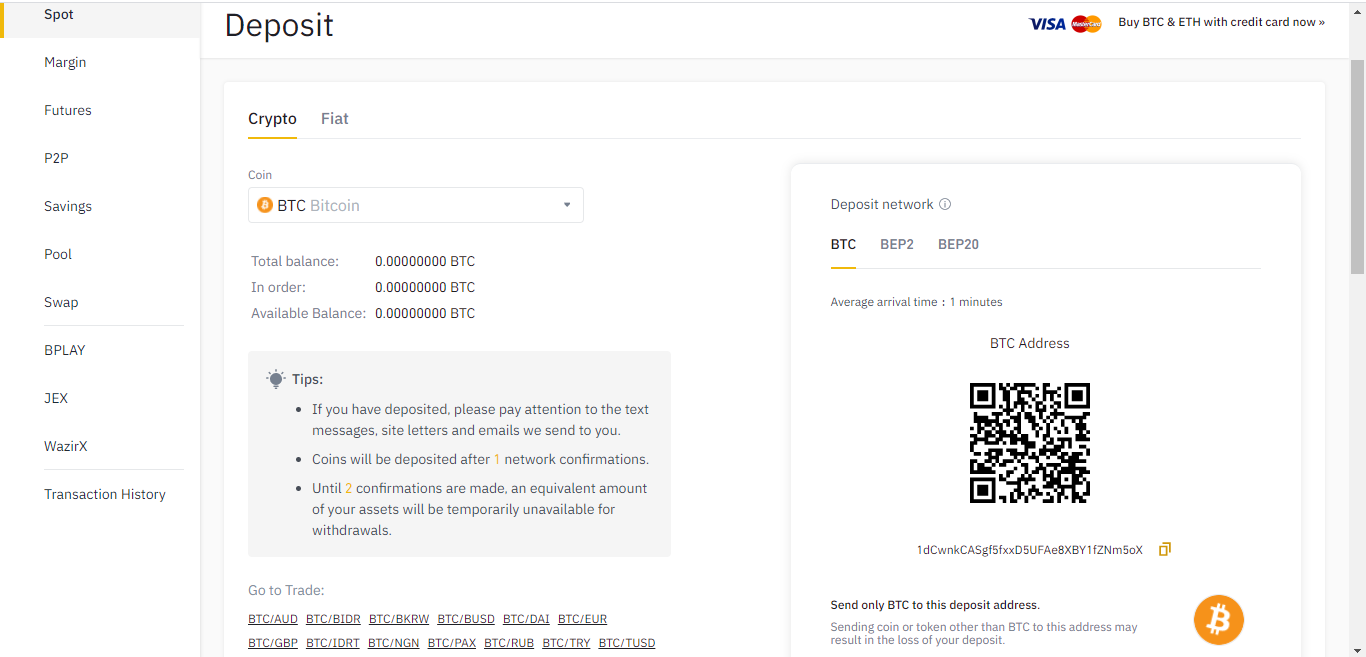Switch to the Fiat tab
This screenshot has width=1366, height=657.
tap(334, 119)
